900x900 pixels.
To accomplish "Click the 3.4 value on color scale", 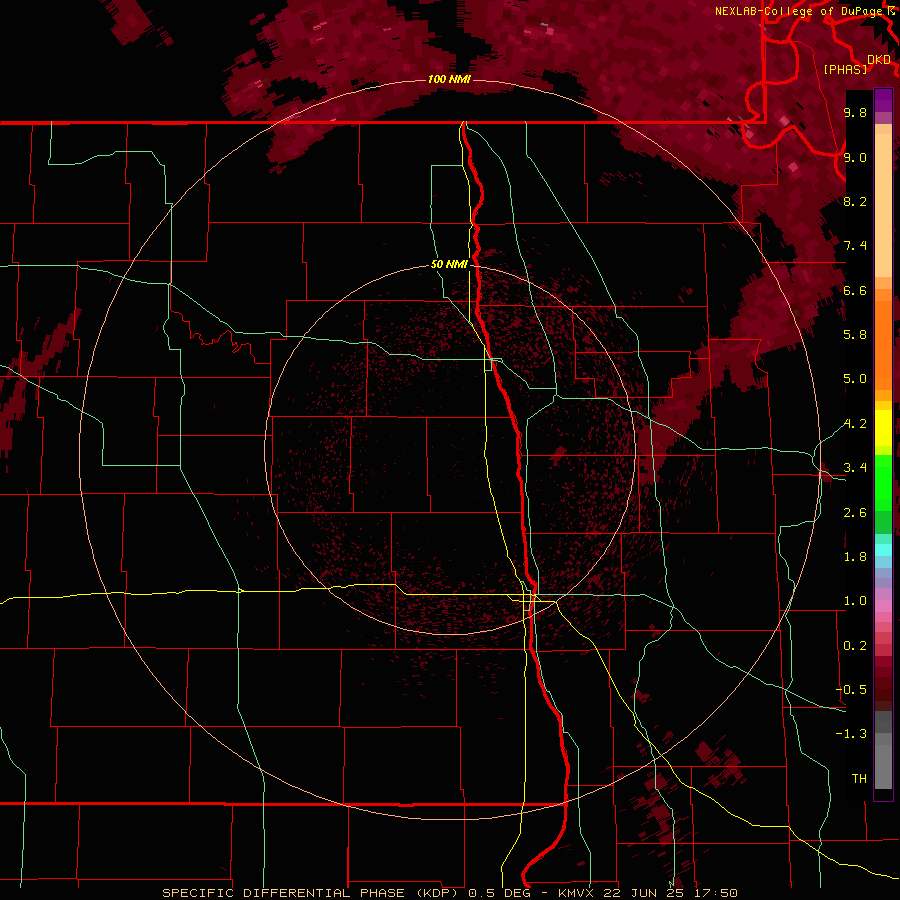I will tap(855, 468).
